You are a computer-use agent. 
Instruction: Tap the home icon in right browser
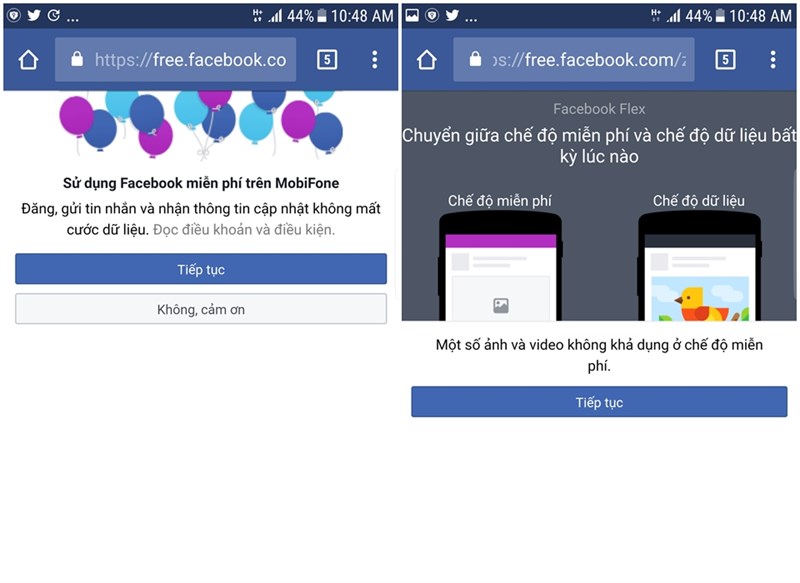tap(427, 60)
